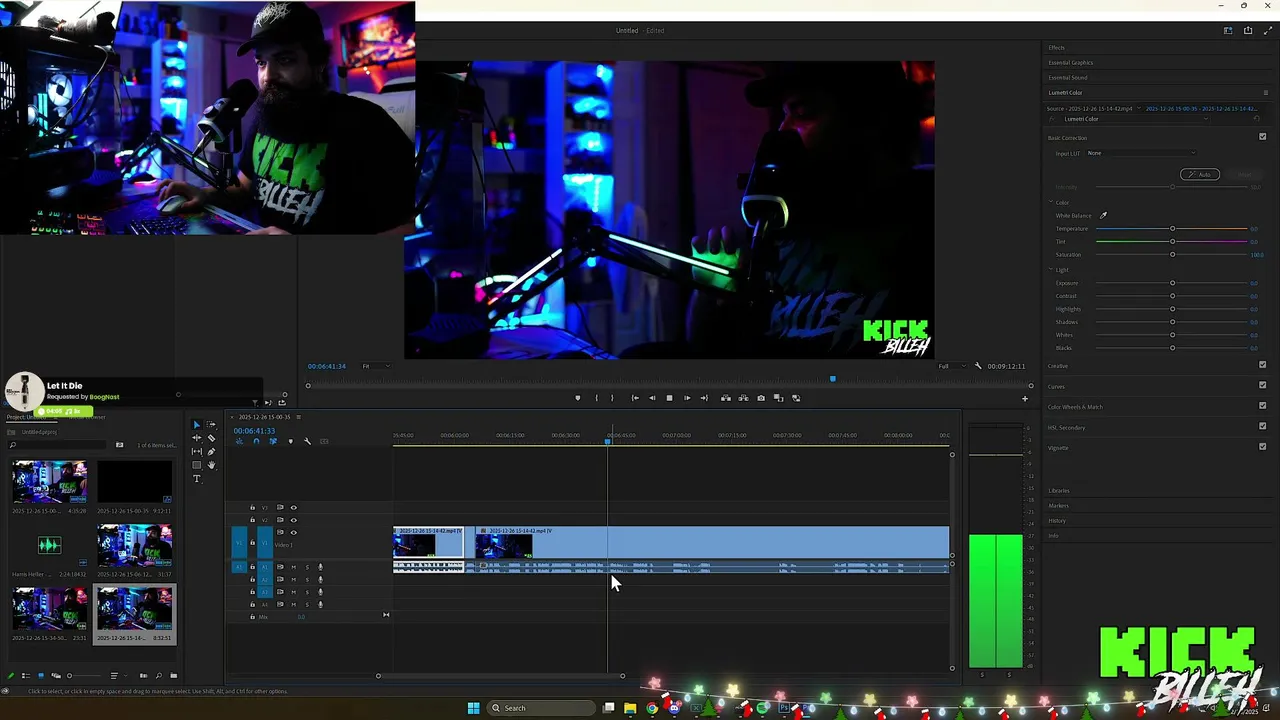The height and width of the screenshot is (720, 1280).
Task: Toggle Vignette checkbox
Action: [1262, 447]
